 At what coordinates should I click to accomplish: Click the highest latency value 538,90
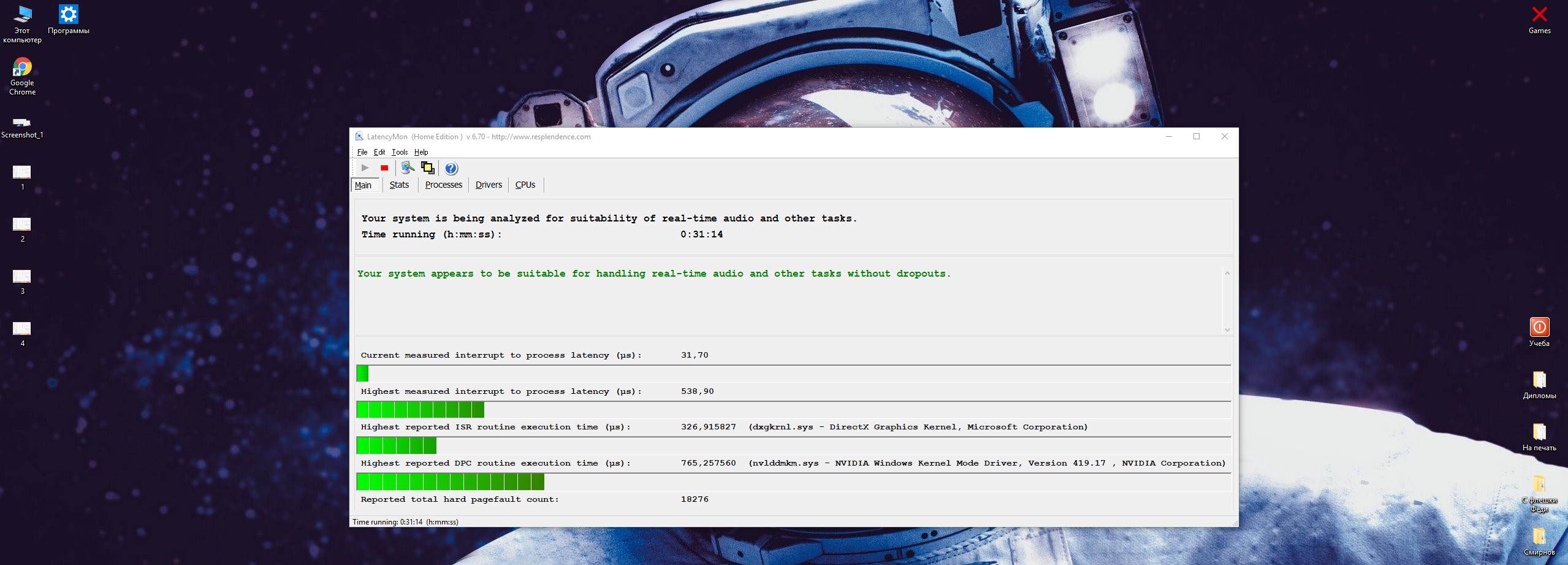coord(698,391)
